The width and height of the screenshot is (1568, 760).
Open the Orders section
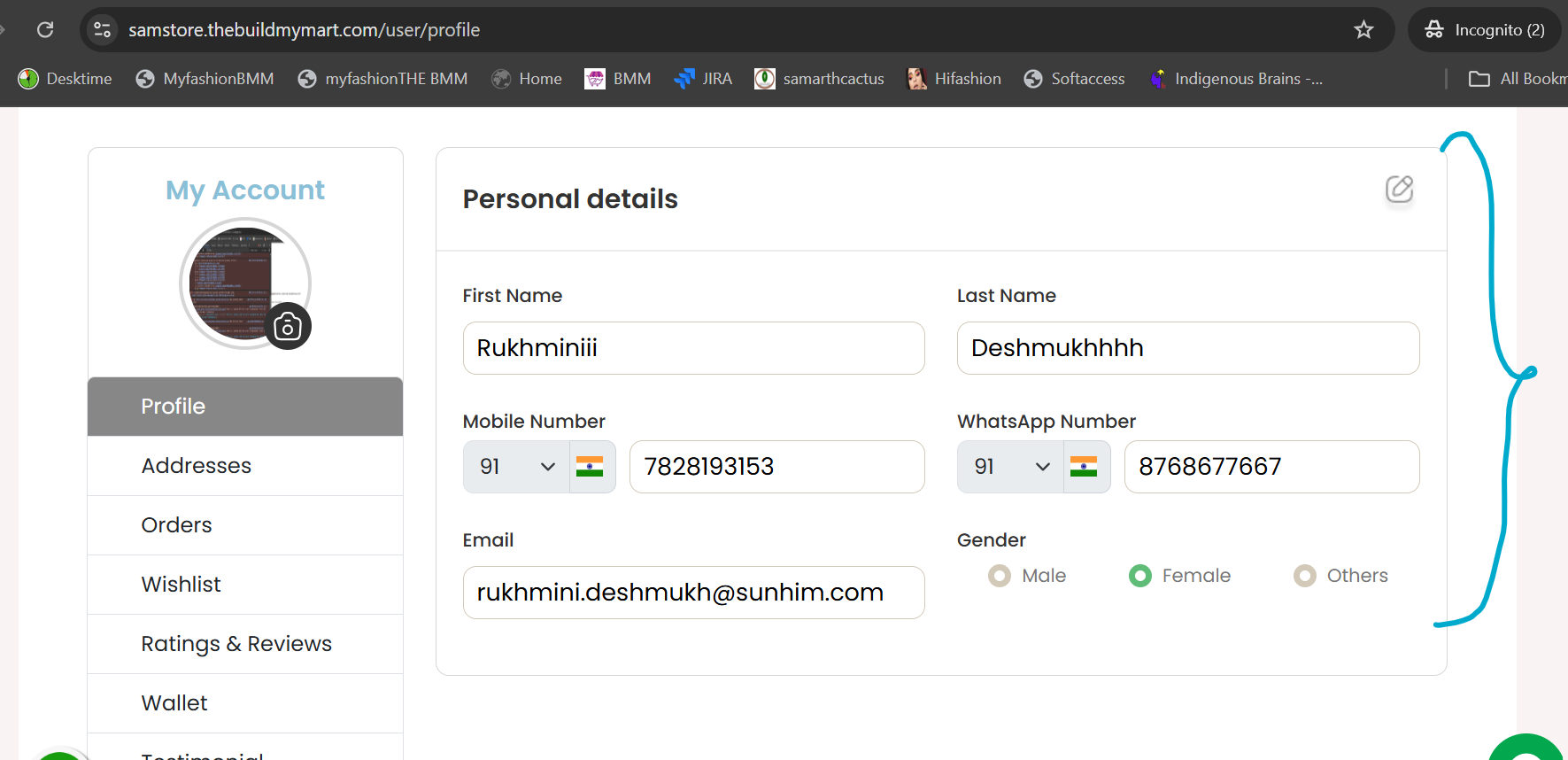pos(245,525)
